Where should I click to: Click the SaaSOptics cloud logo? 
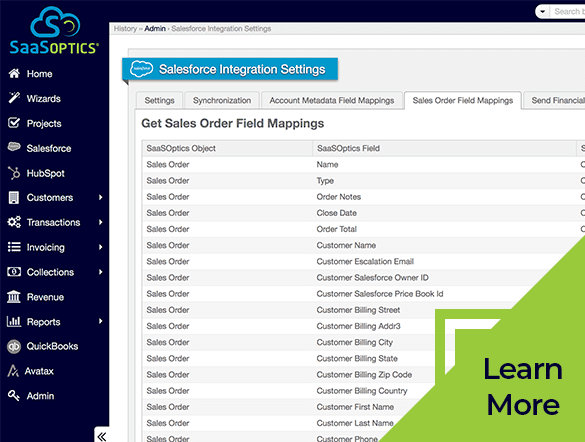(x=54, y=31)
